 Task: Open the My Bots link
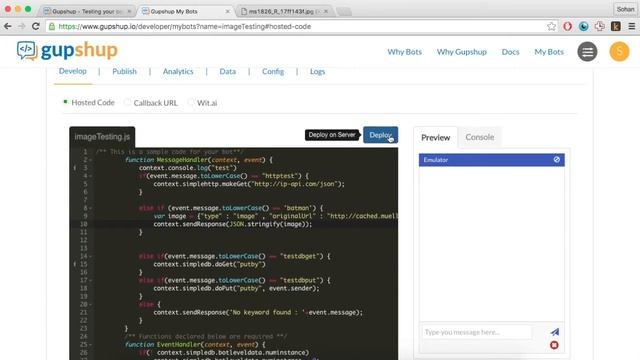[x=549, y=52]
